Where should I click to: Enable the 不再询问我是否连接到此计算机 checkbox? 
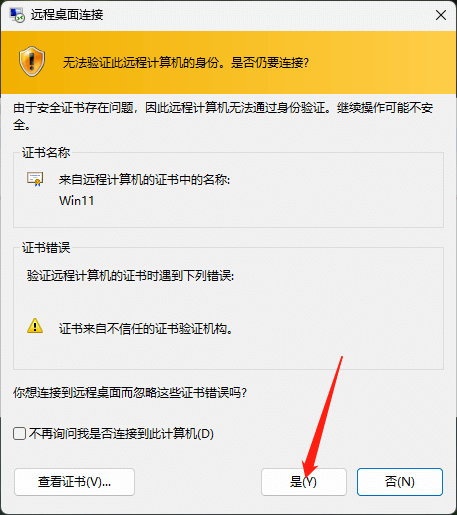[x=20, y=434]
